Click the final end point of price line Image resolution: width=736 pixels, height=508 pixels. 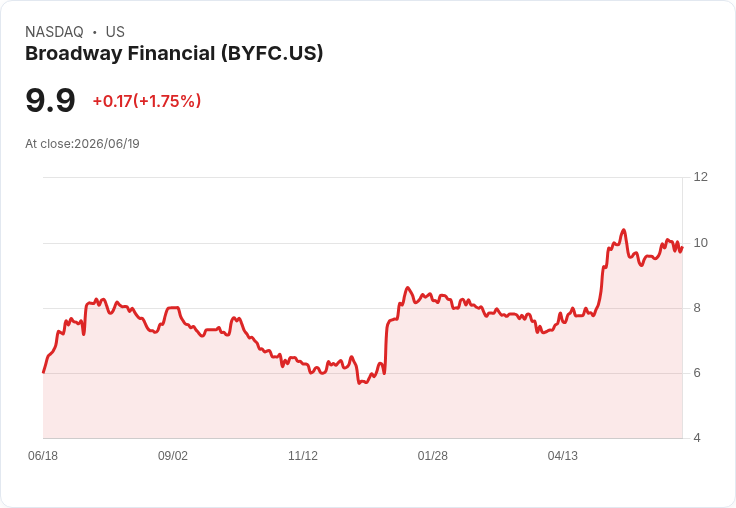tap(682, 247)
